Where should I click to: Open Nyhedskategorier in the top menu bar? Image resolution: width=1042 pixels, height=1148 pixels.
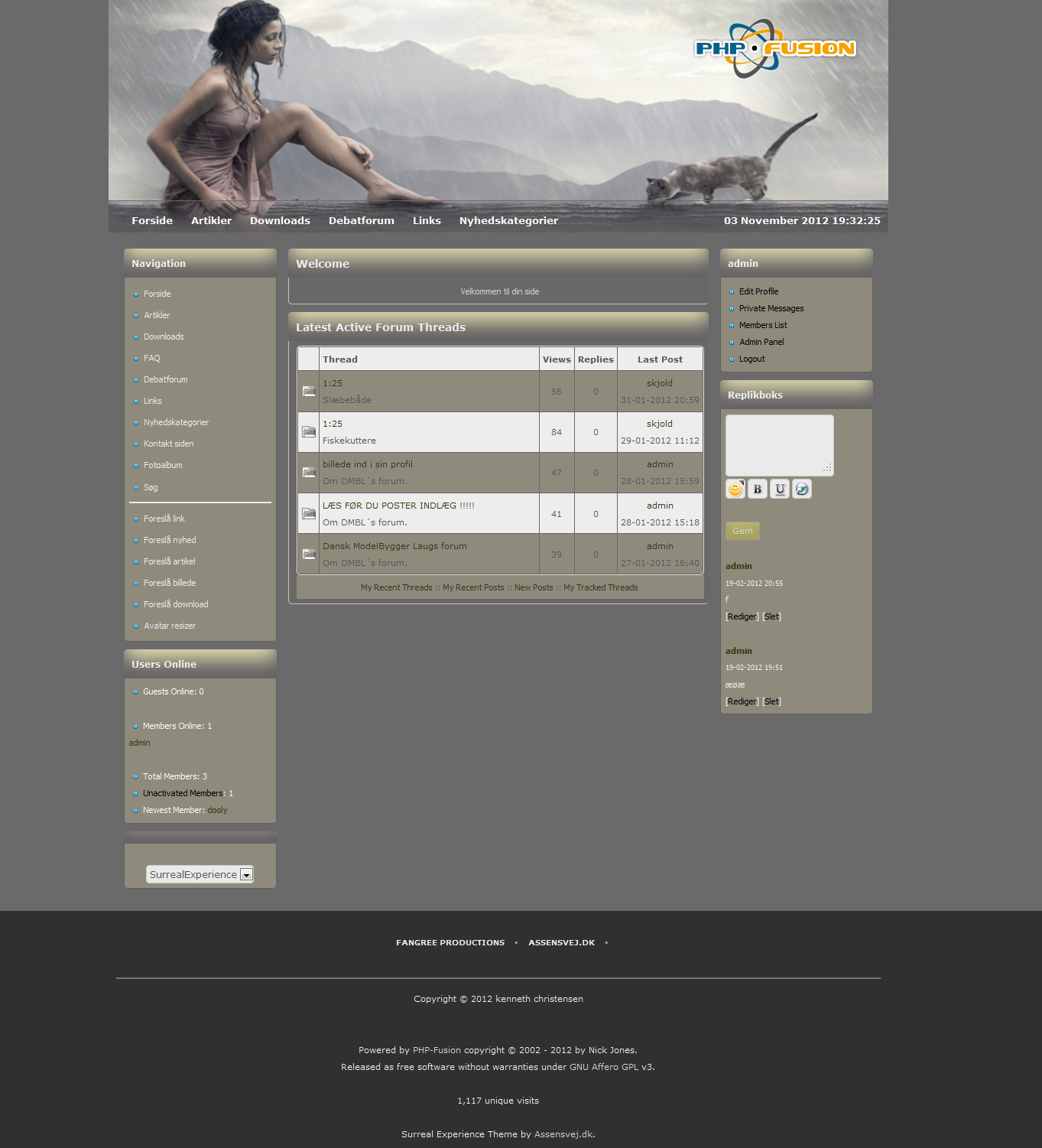point(508,220)
